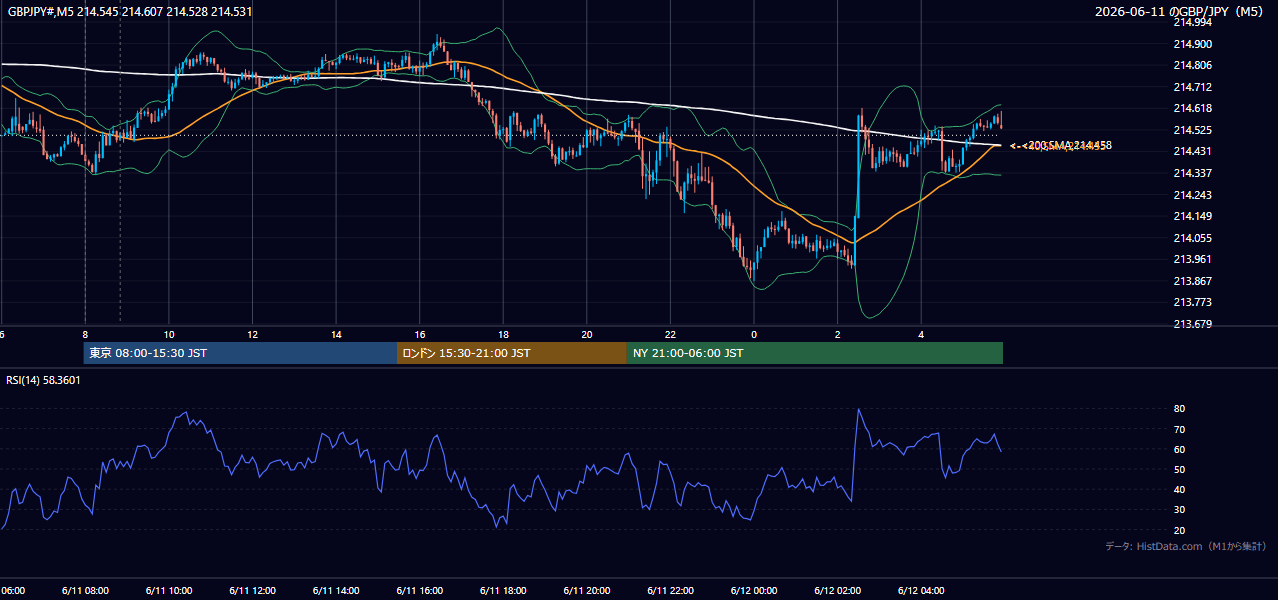Click price axis label 214.806

(1191, 65)
